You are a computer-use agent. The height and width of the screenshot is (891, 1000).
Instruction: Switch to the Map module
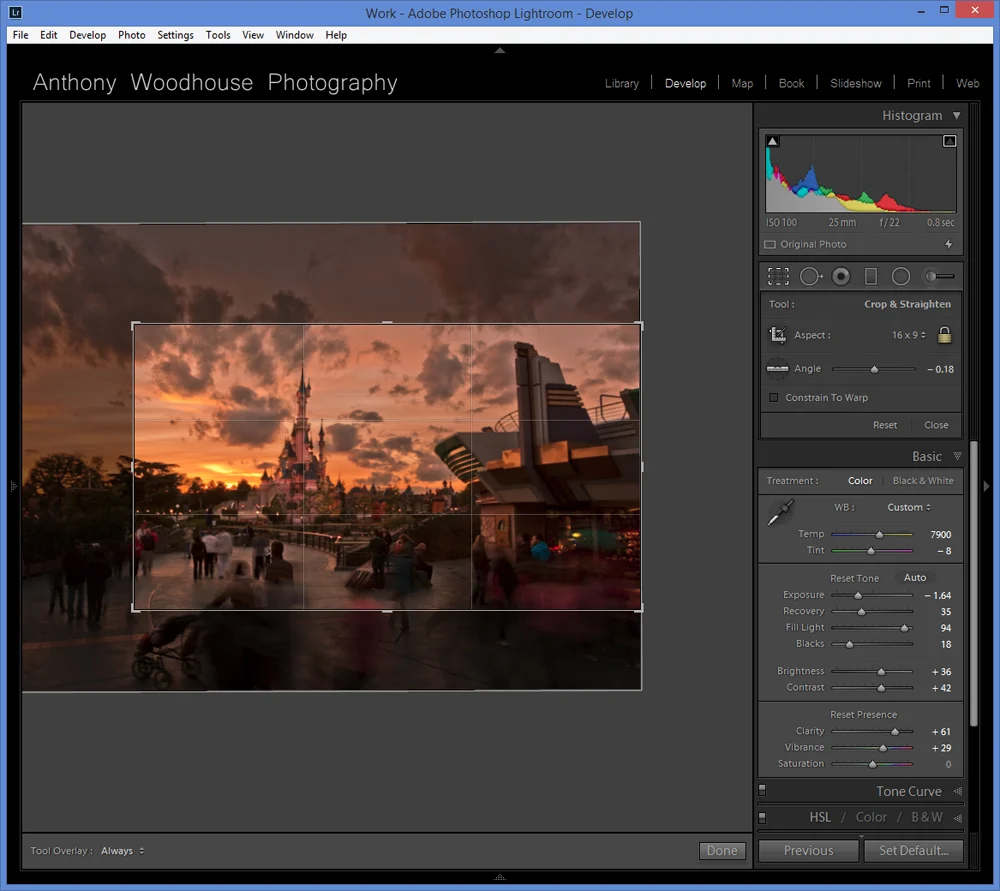(x=742, y=84)
